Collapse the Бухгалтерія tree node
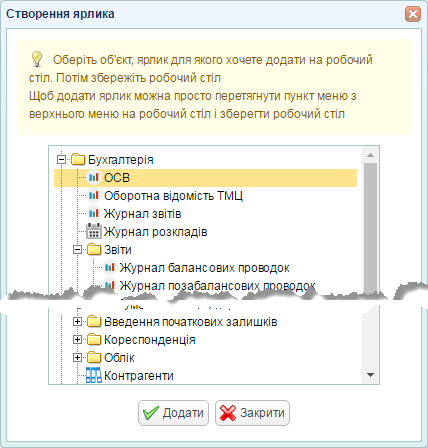The height and width of the screenshot is (448, 428). [61, 159]
